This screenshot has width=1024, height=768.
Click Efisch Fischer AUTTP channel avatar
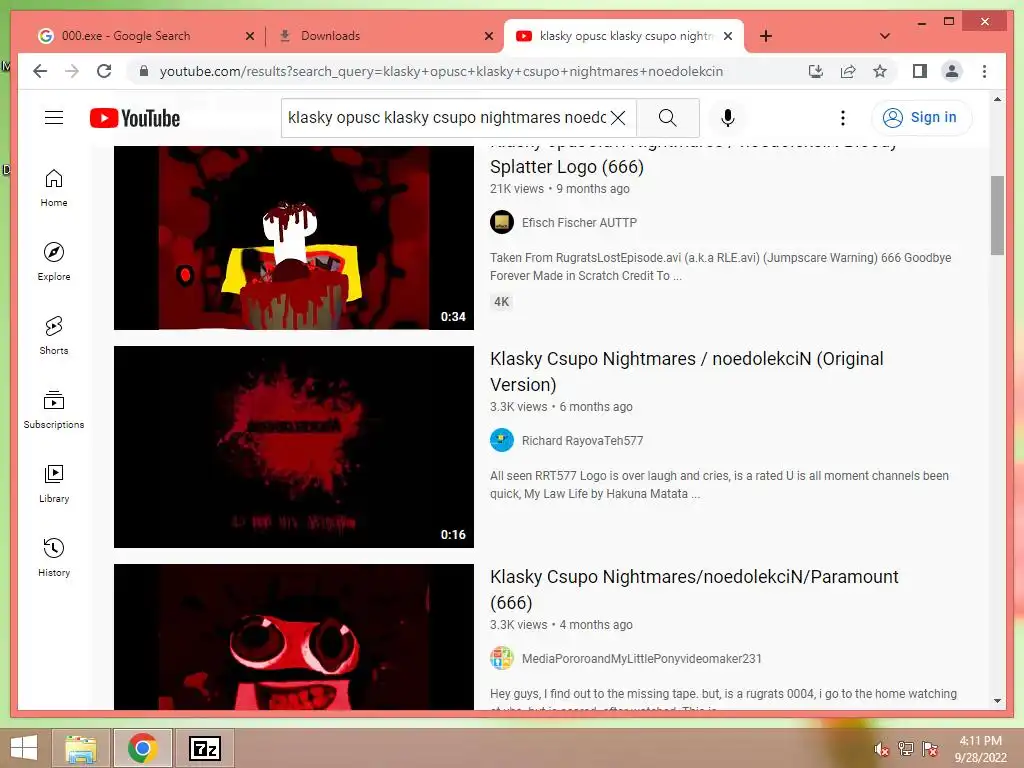(502, 223)
